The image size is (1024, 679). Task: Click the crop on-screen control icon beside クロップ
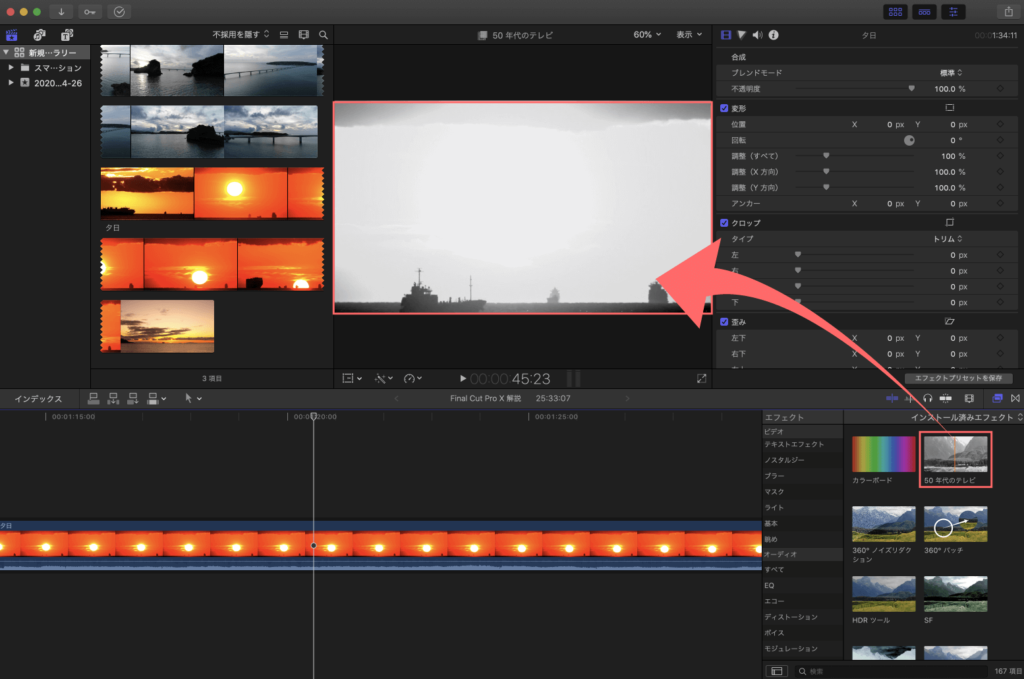click(950, 223)
